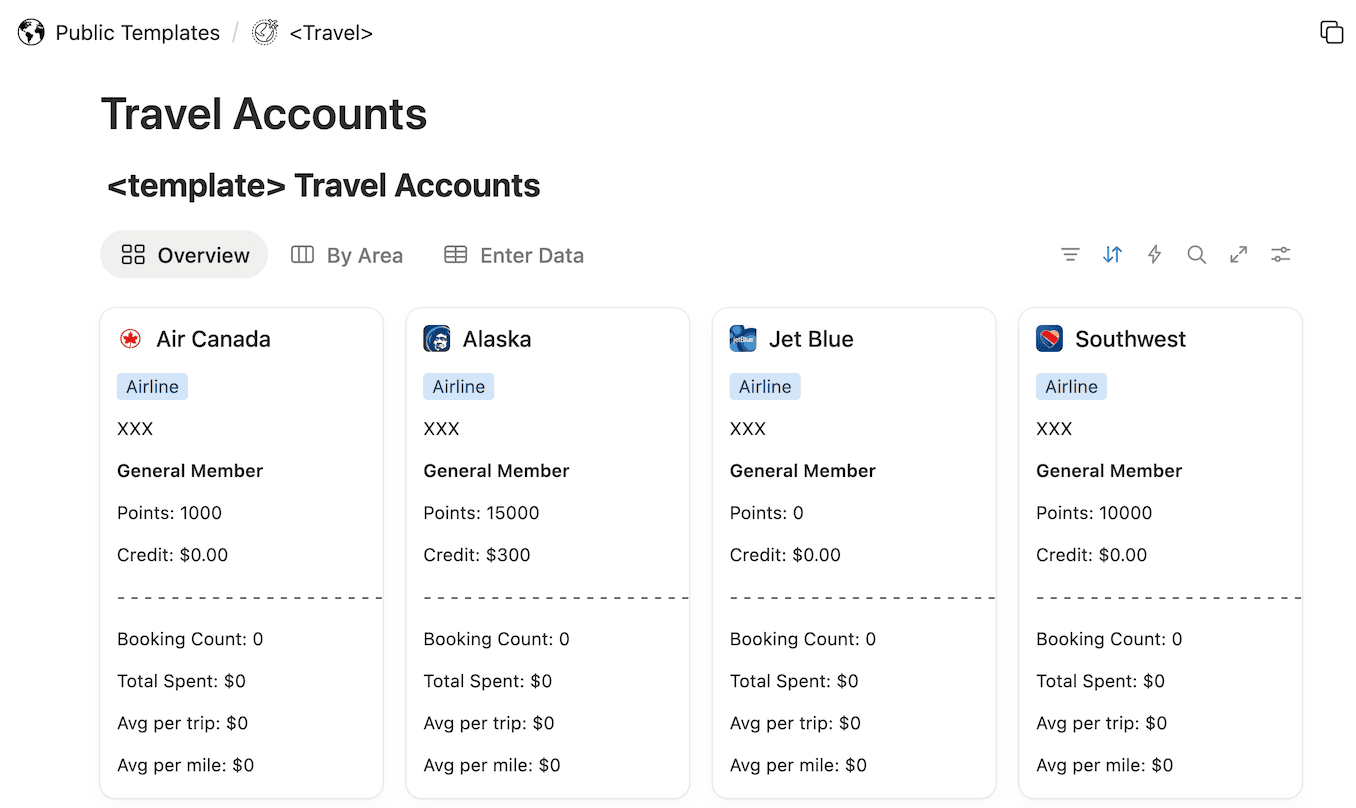
Task: Click the board icon in By Area tab
Action: [x=302, y=255]
